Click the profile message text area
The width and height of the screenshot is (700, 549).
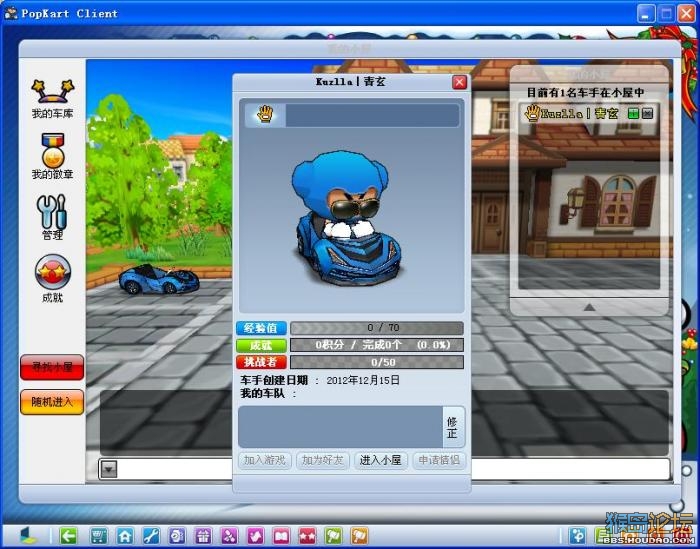341,427
